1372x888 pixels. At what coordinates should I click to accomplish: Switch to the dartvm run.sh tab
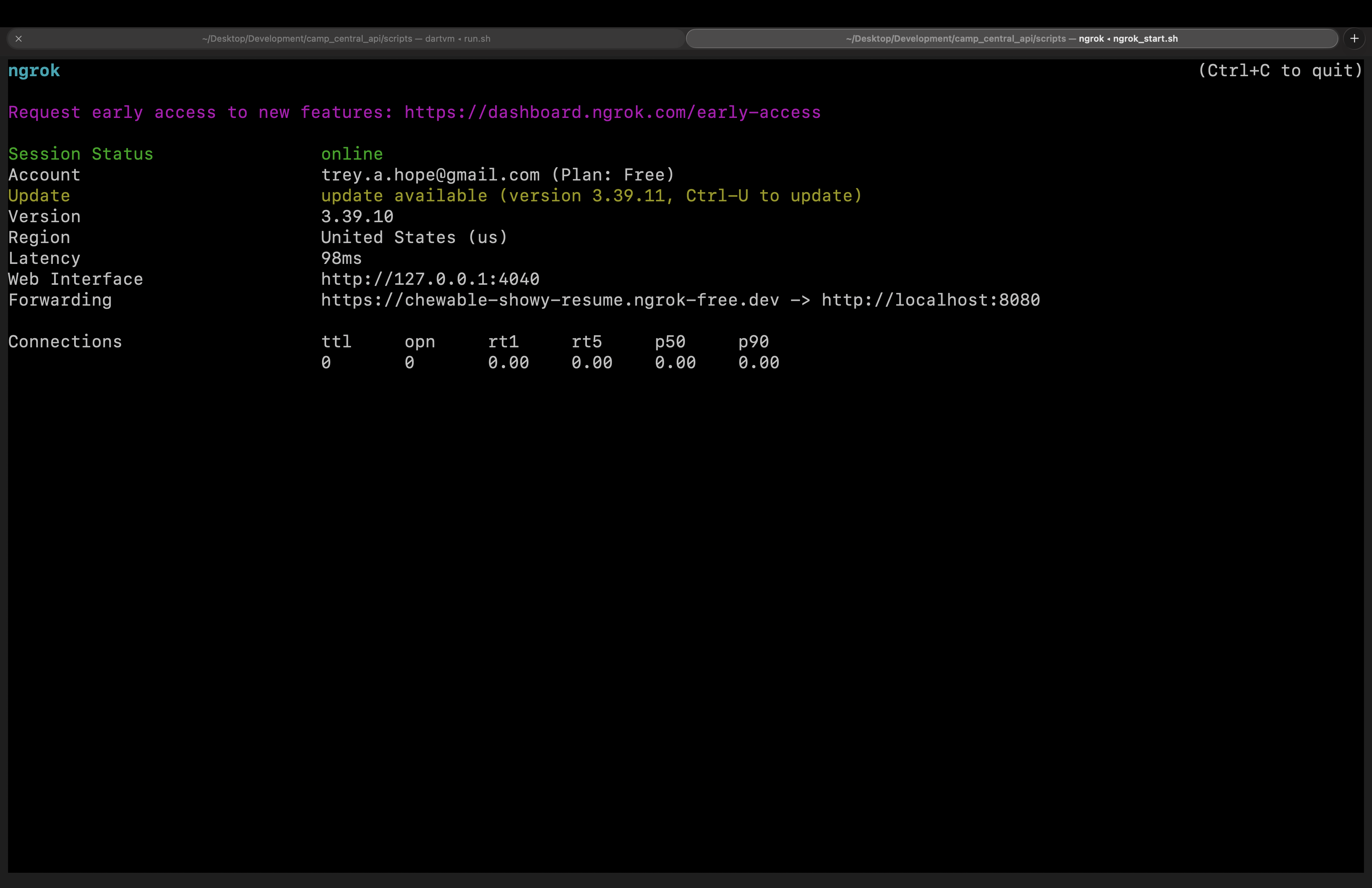point(346,39)
